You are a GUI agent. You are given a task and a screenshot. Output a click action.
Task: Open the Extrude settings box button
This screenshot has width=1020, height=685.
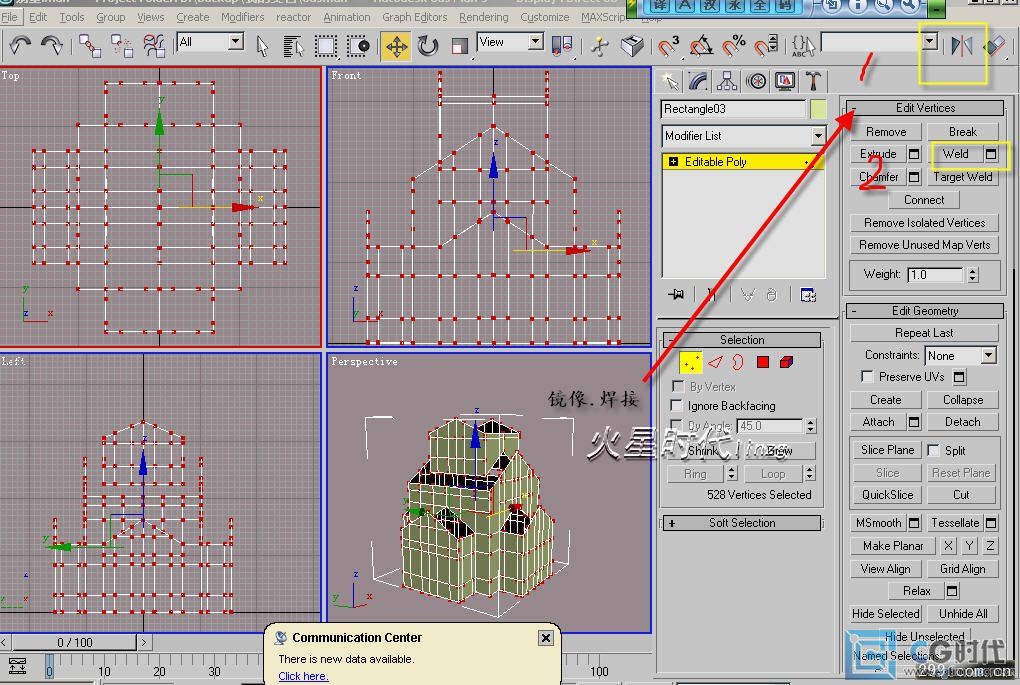point(914,154)
